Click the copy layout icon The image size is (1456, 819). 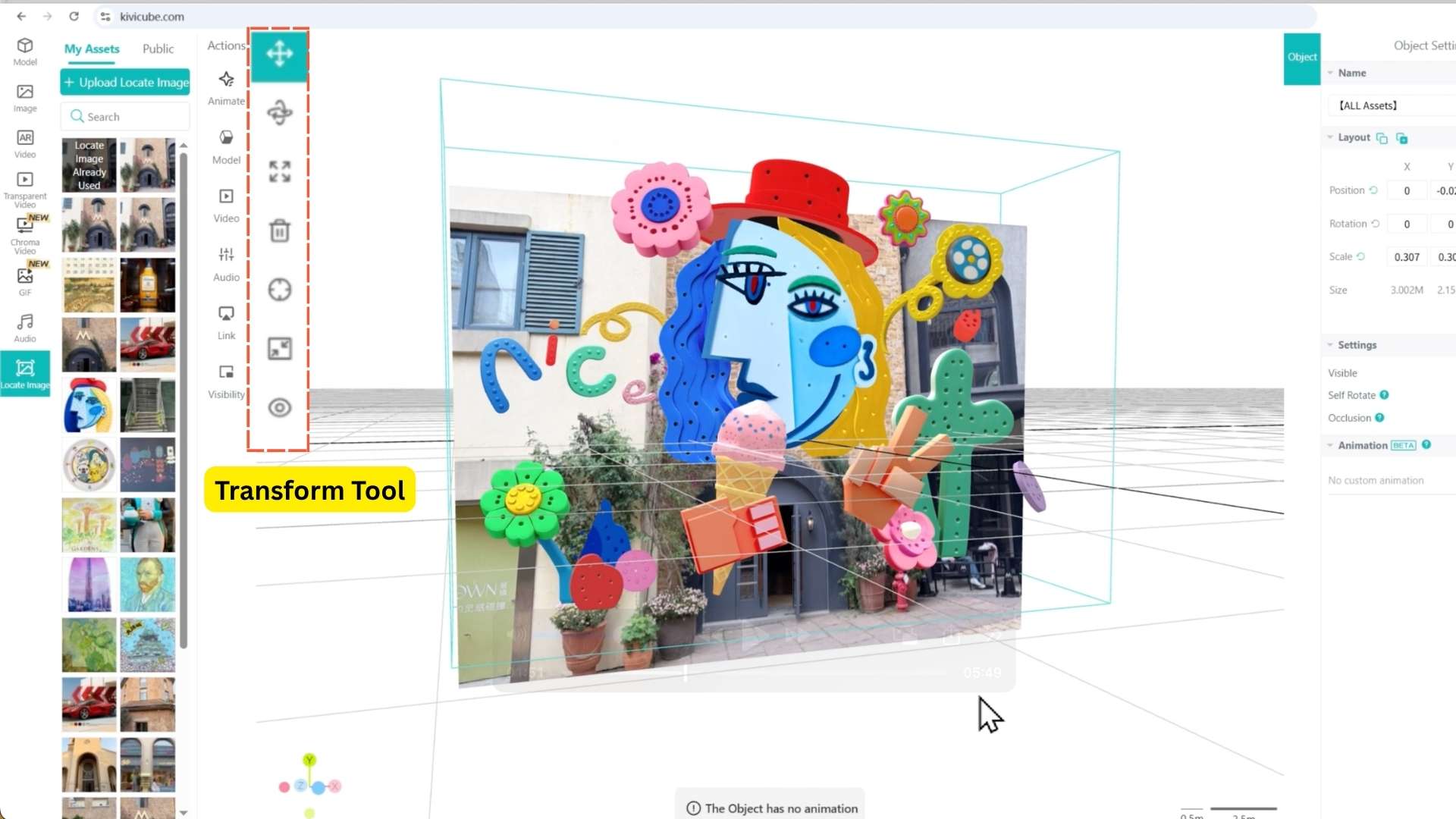pos(1382,138)
